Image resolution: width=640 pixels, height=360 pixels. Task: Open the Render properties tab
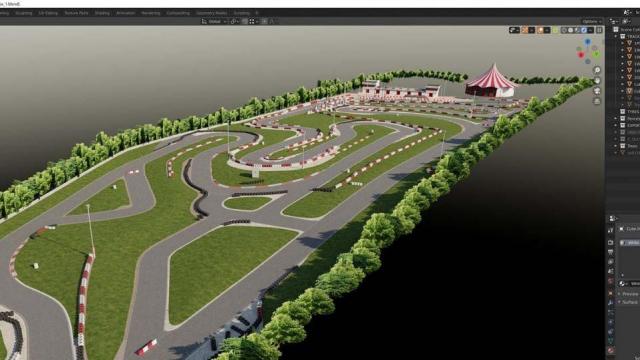(x=611, y=242)
